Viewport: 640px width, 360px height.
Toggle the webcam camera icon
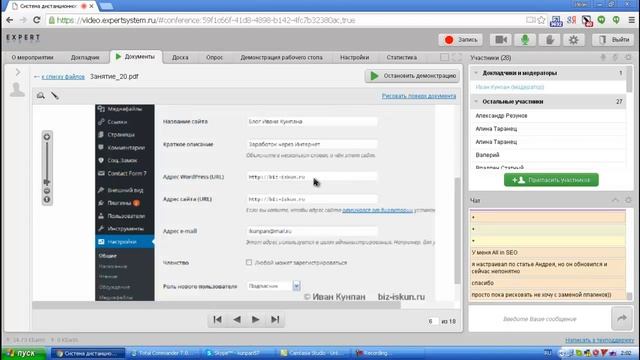click(x=501, y=40)
